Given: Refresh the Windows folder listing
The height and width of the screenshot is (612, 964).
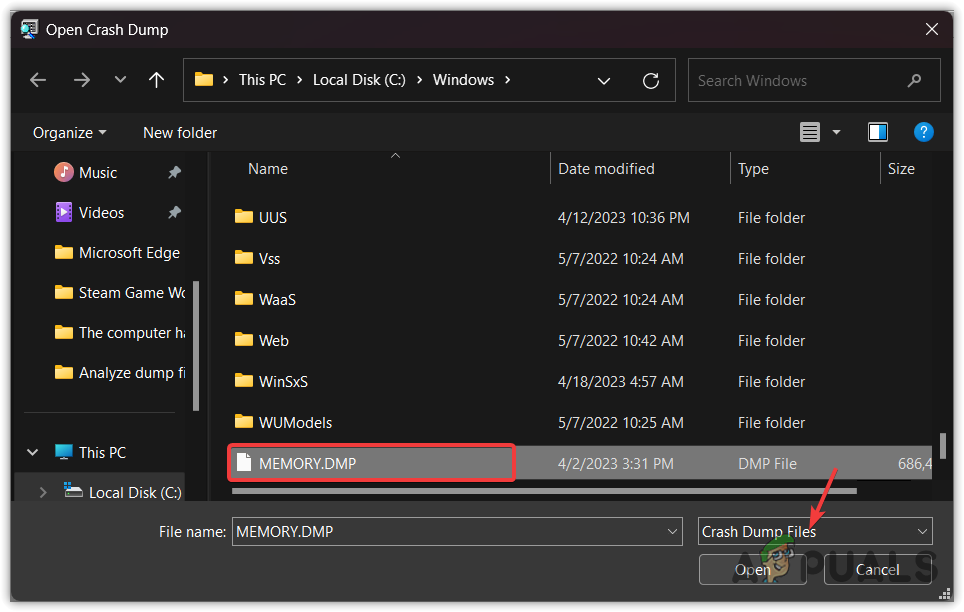Looking at the screenshot, I should pyautogui.click(x=650, y=81).
